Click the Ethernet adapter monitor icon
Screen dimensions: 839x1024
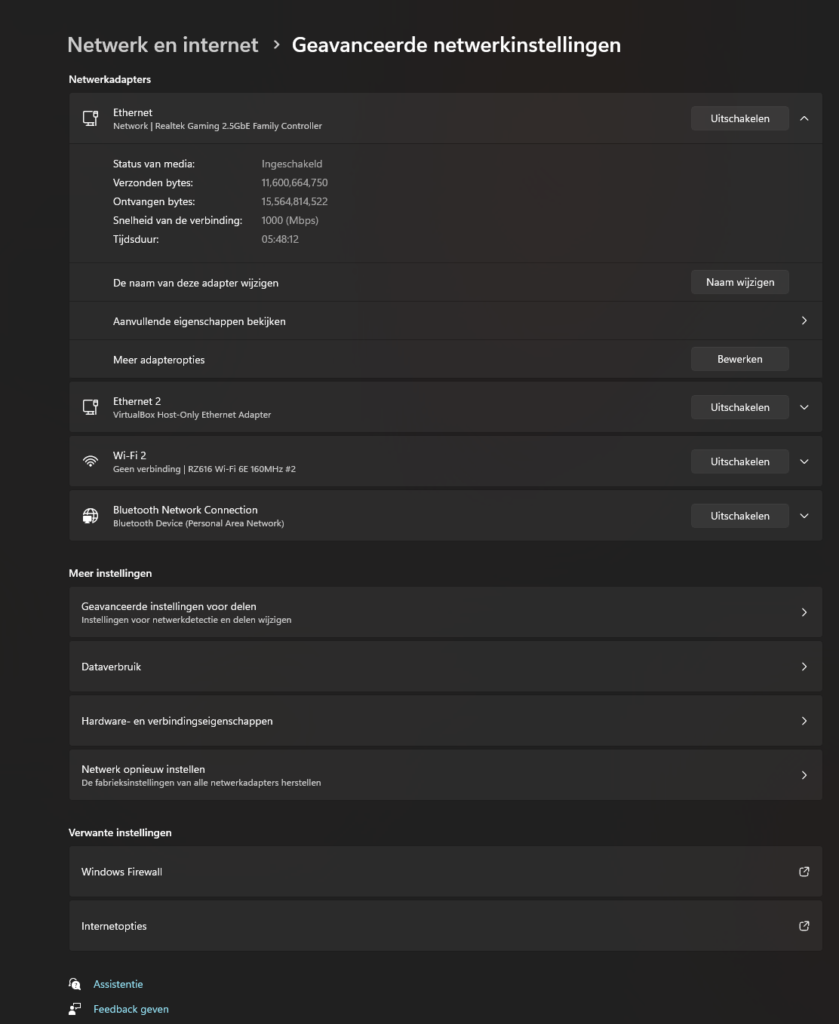pyautogui.click(x=90, y=118)
